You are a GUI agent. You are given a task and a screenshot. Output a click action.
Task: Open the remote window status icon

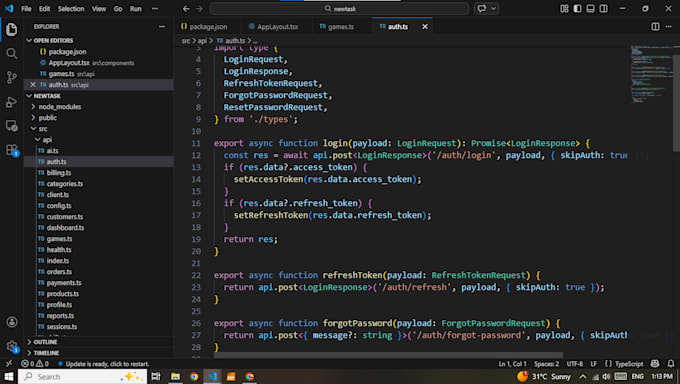pos(9,364)
